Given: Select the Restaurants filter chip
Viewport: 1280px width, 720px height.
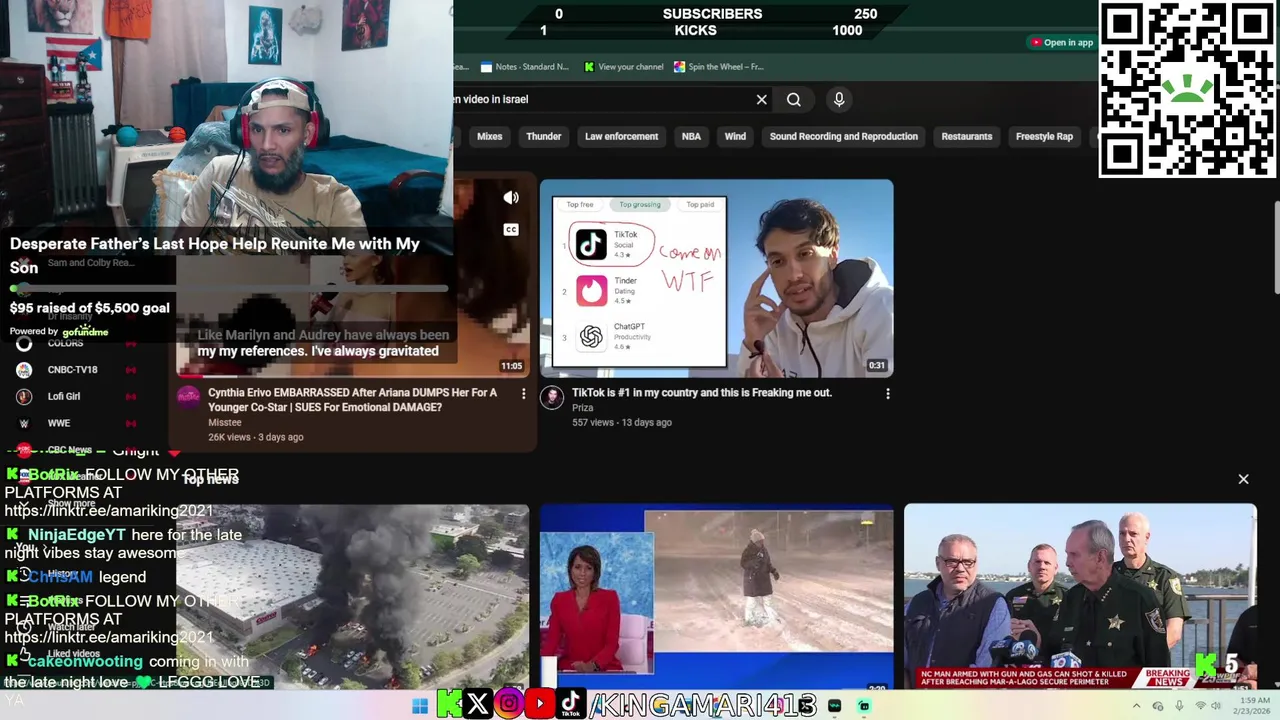Looking at the screenshot, I should coord(966,136).
